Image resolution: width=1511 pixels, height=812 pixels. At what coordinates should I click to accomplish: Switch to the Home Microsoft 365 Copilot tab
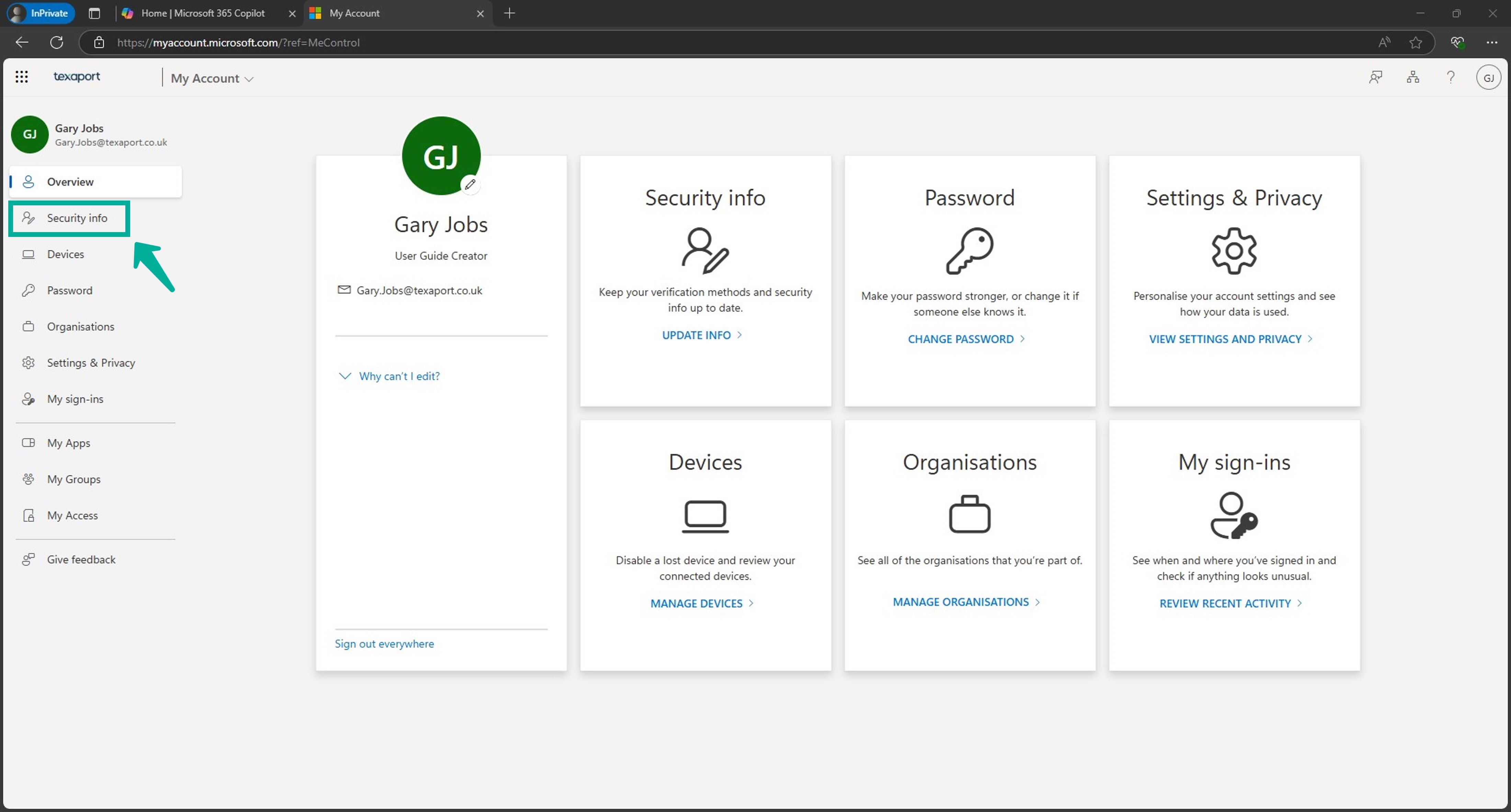point(202,13)
